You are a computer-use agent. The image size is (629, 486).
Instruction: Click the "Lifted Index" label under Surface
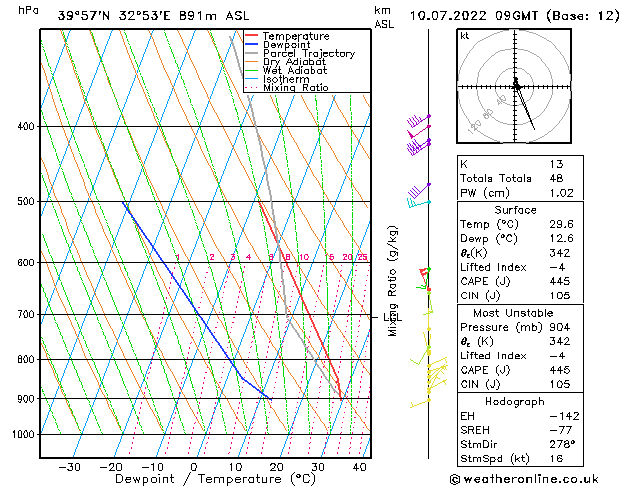point(493,267)
